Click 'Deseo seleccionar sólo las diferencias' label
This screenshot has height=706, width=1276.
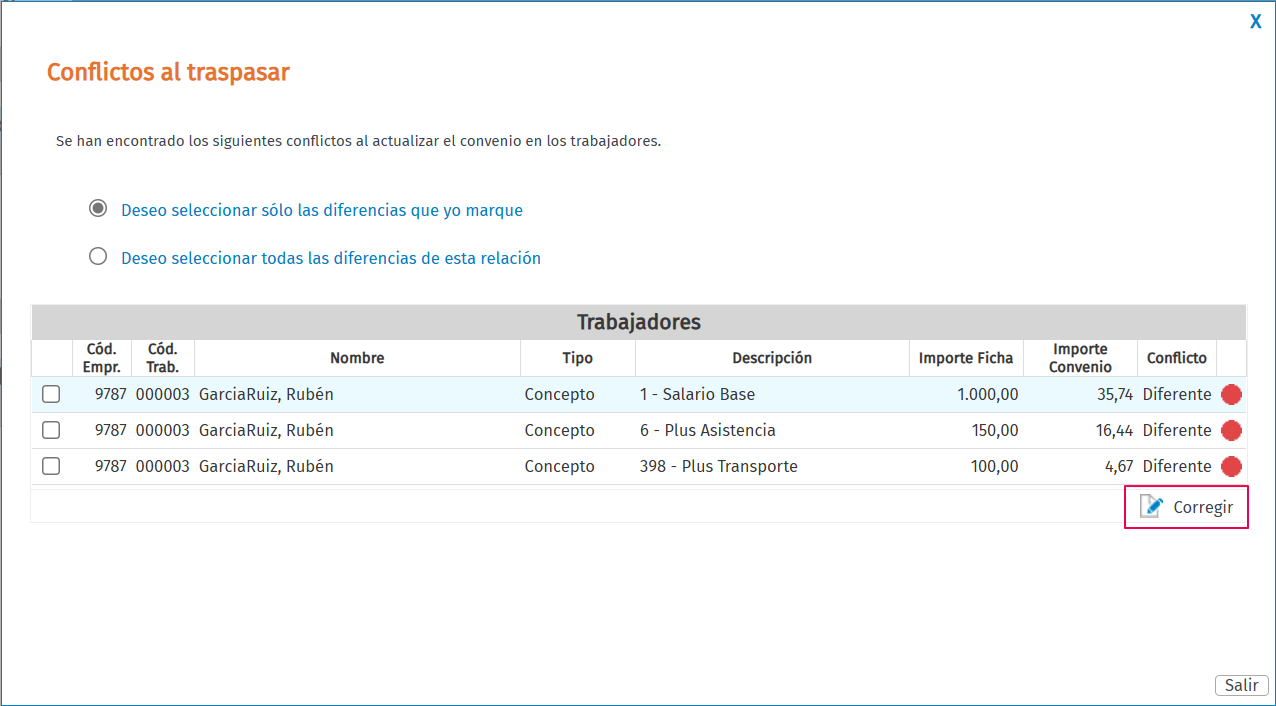pyautogui.click(x=322, y=210)
